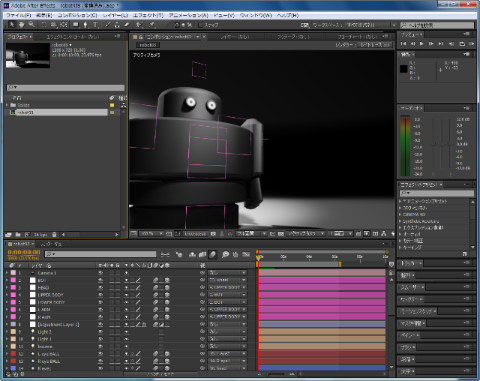Select the Type text tool
480x381 pixels.
coord(95,25)
